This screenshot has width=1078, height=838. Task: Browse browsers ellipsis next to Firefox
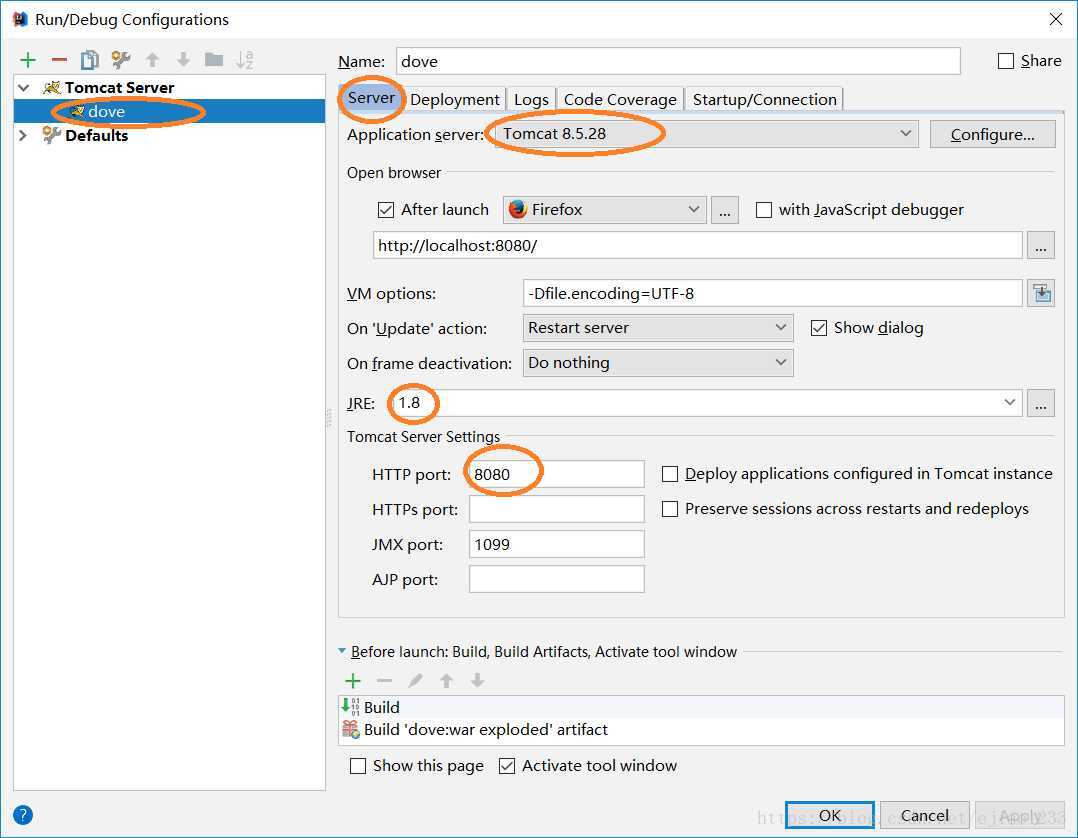coord(725,210)
